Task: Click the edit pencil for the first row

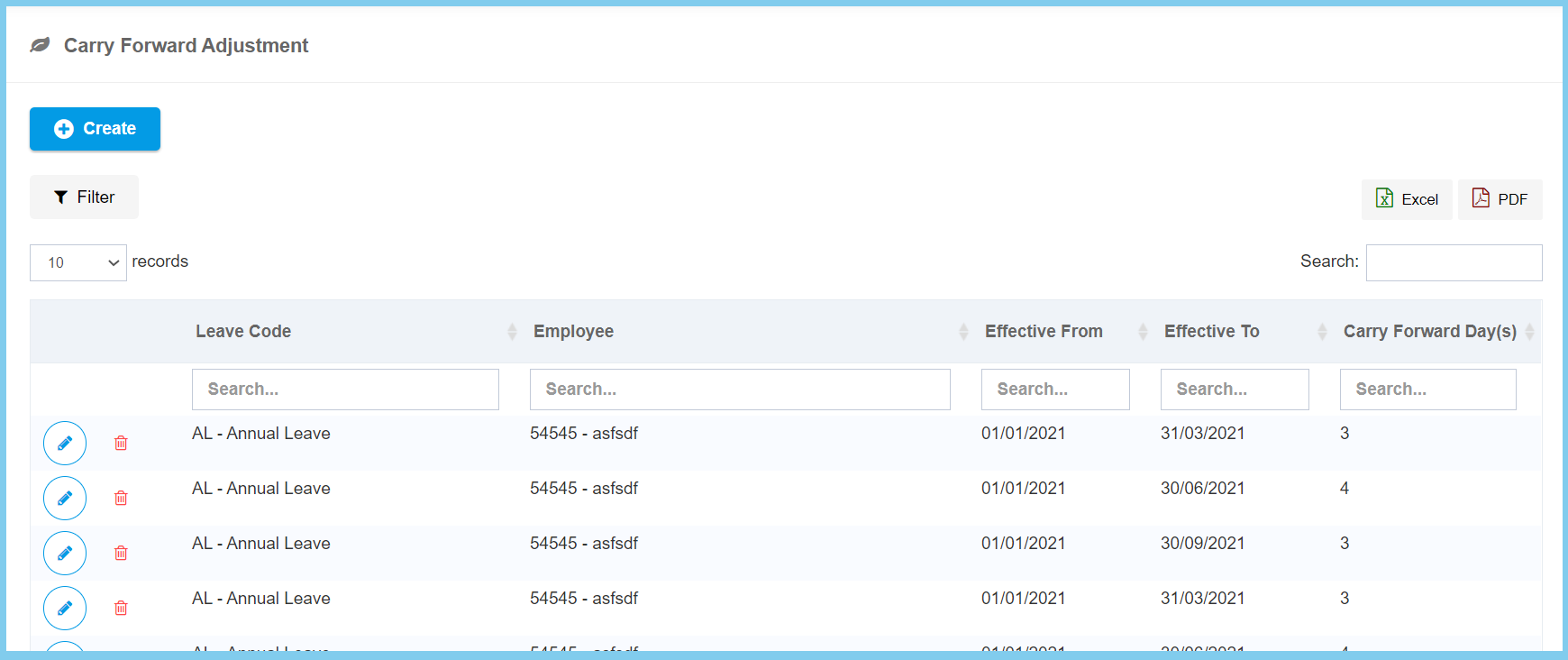Action: (x=65, y=443)
